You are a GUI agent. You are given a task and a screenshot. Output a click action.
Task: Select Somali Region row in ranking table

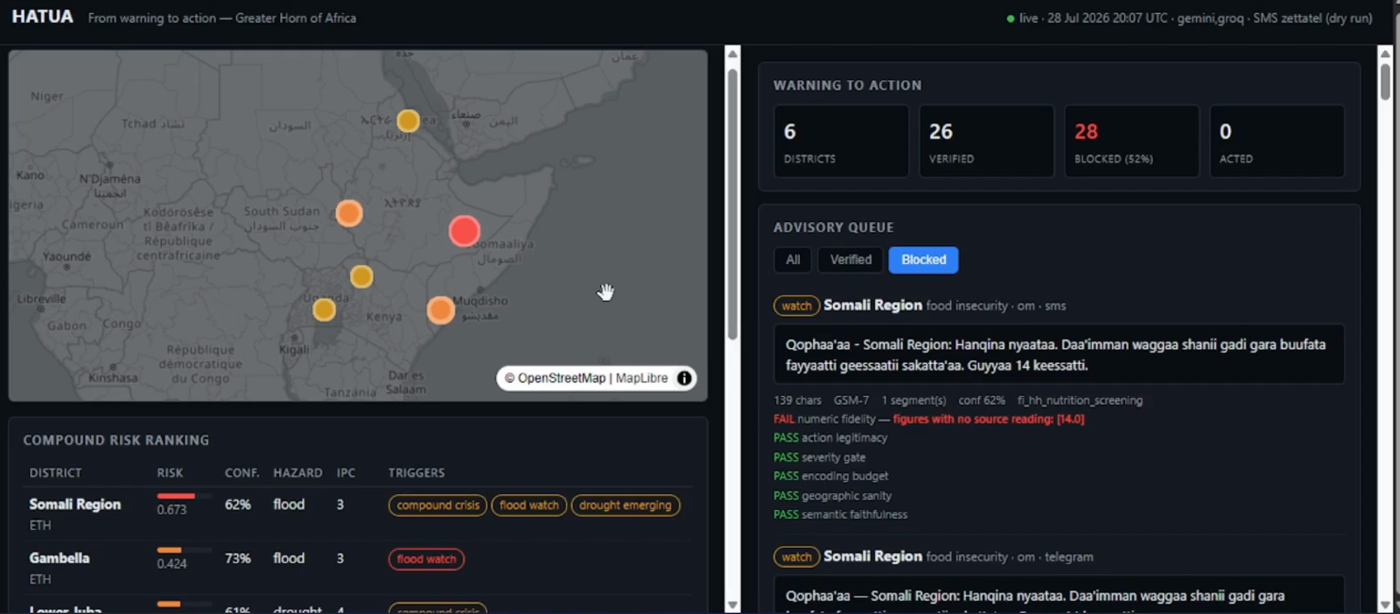coord(358,514)
